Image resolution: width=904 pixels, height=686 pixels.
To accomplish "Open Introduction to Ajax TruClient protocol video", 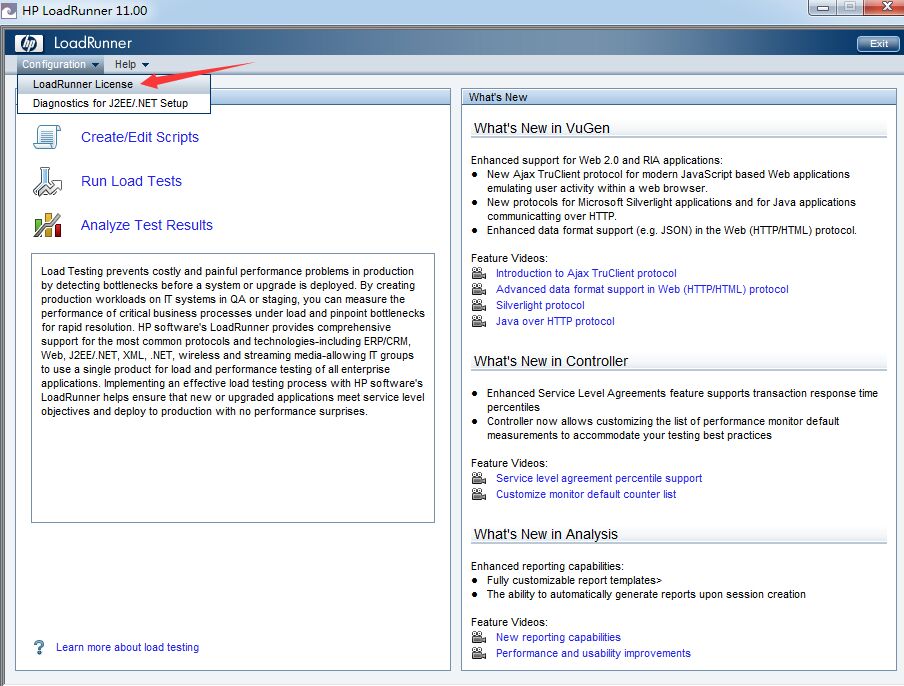I will [x=586, y=273].
